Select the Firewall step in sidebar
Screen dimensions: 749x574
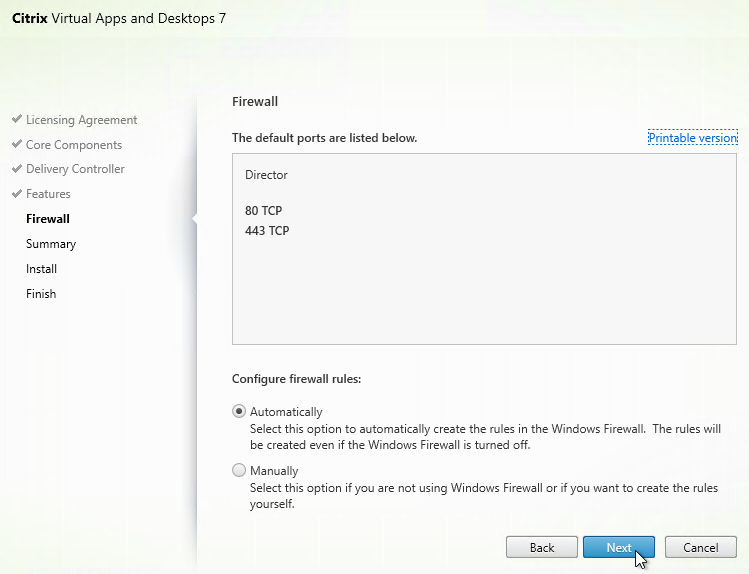(48, 219)
